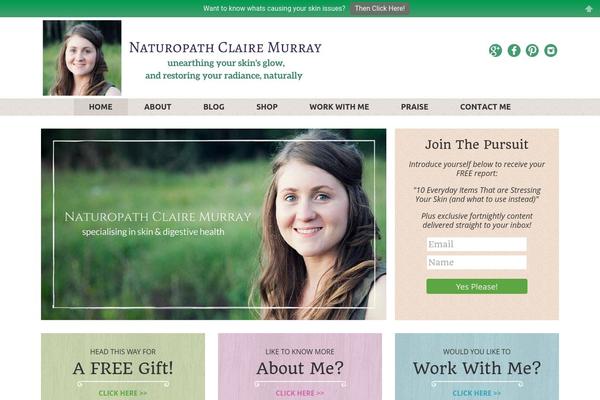
Task: Open the Google Plus social icon
Action: 495,51
